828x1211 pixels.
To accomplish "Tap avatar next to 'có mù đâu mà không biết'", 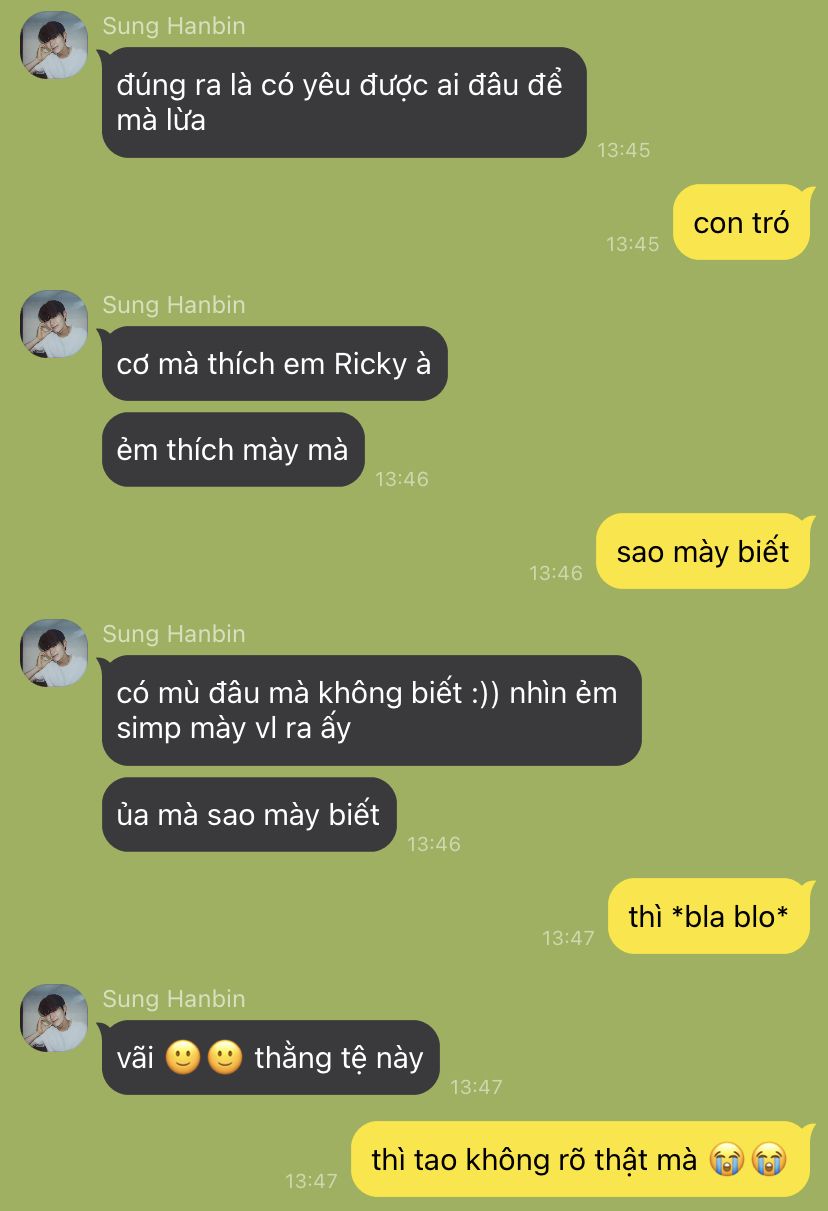I will pos(54,653).
